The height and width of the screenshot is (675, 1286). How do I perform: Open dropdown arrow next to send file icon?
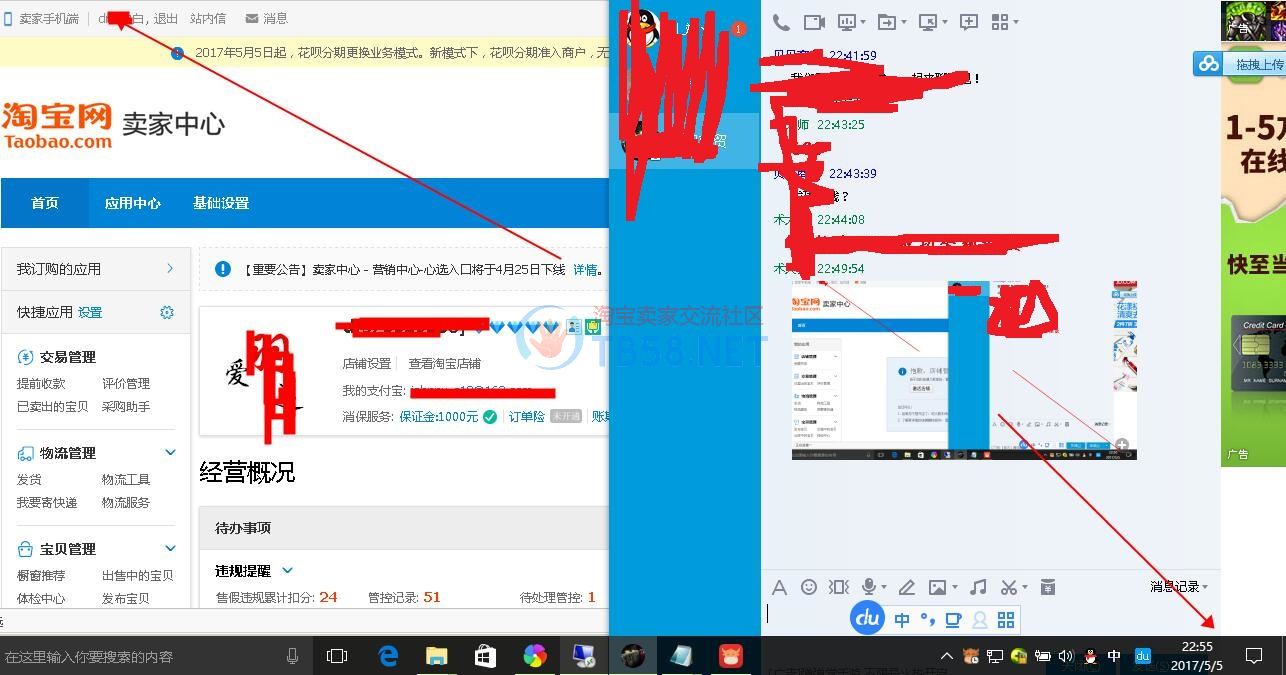pyautogui.click(x=903, y=22)
